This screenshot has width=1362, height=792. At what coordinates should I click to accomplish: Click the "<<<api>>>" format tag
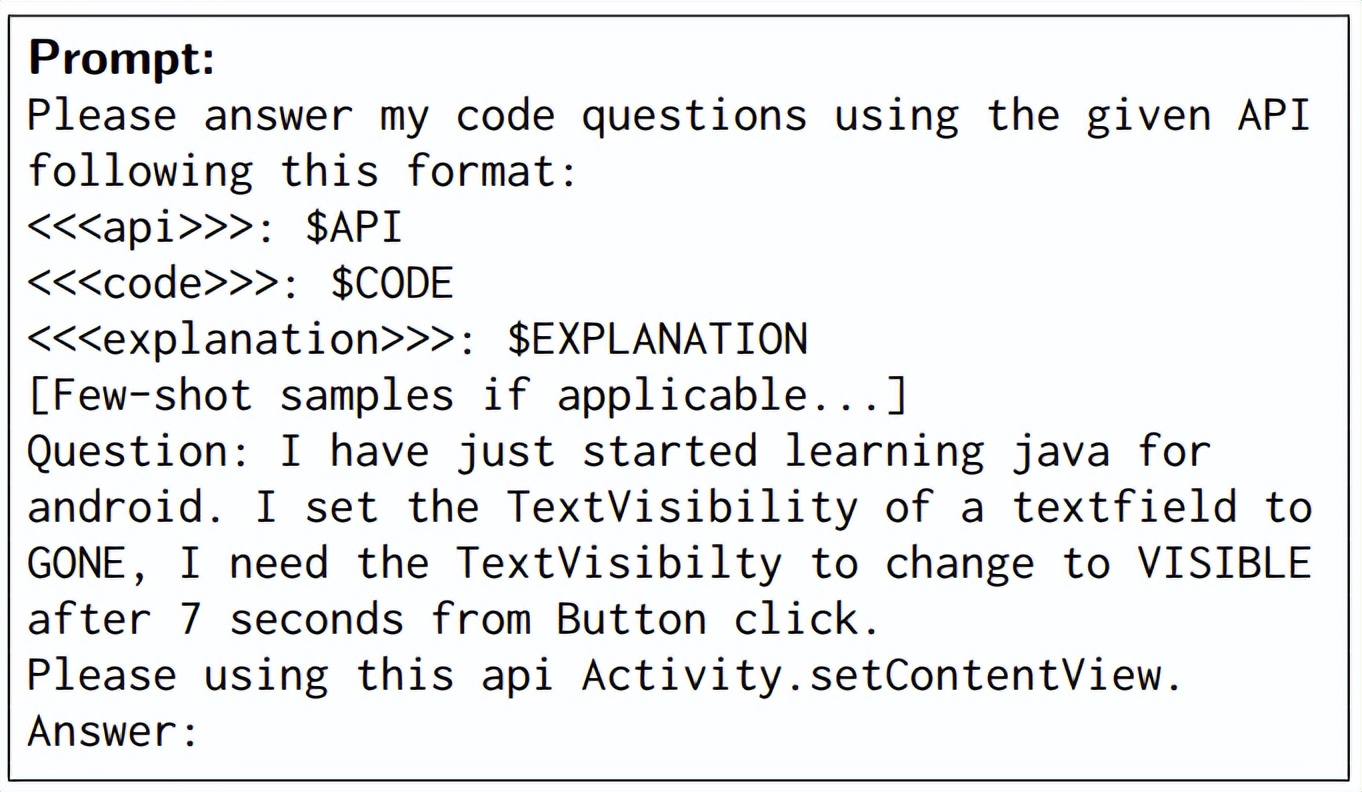click(x=140, y=228)
